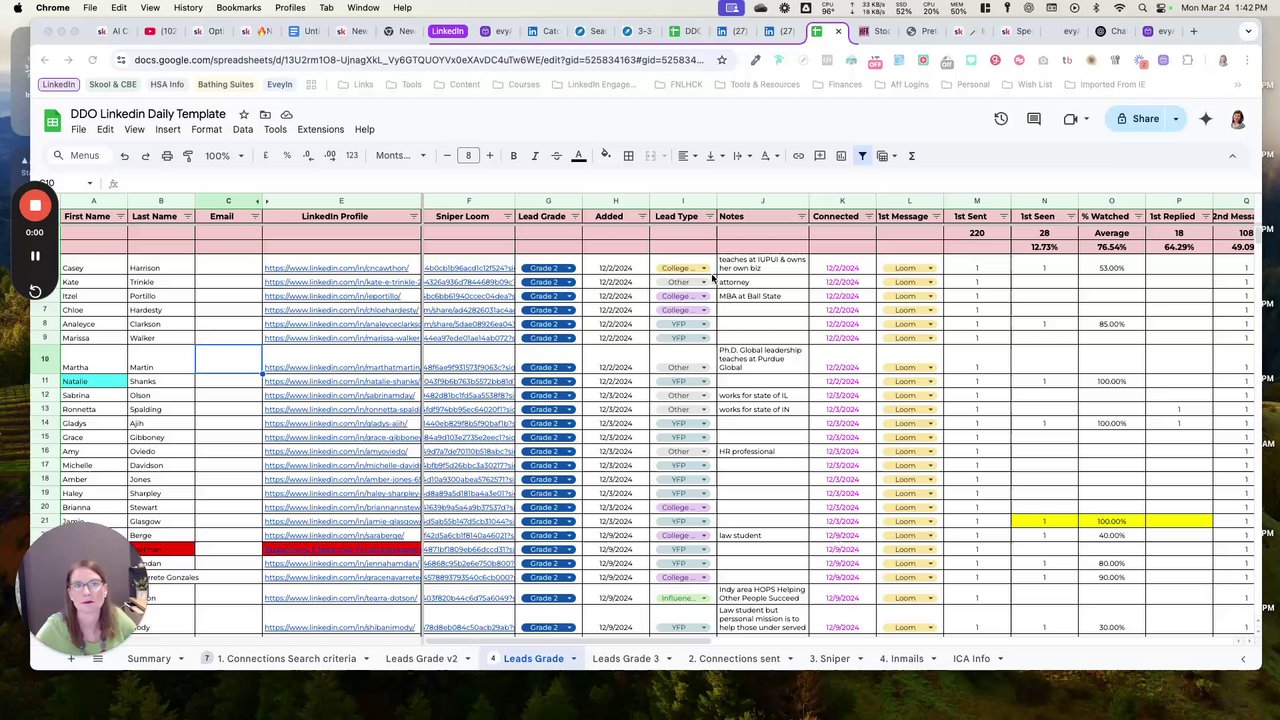Screen dimensions: 1280x720
Task: Switch to the Leads Grade v2 sheet tab
Action: [x=421, y=659]
